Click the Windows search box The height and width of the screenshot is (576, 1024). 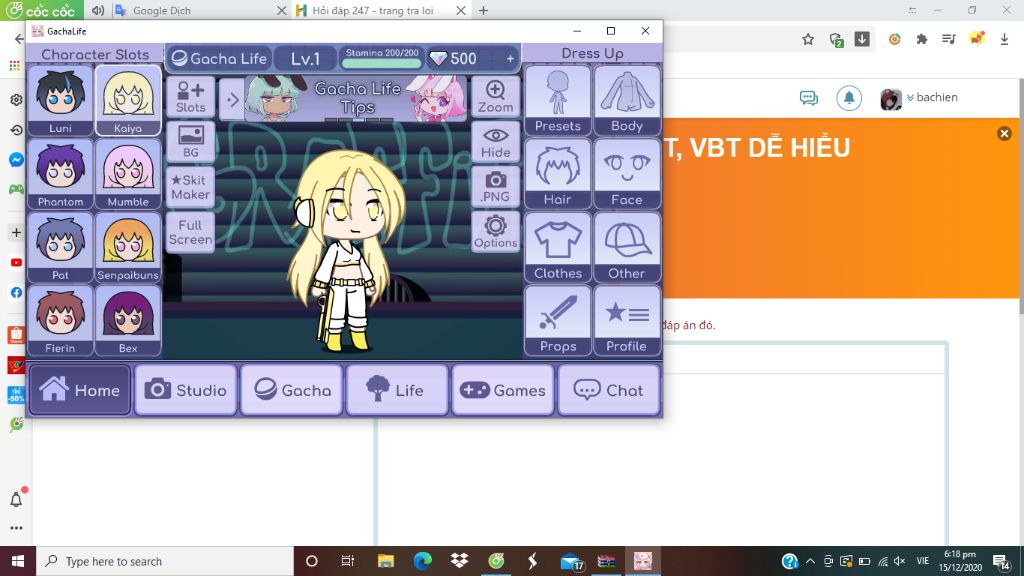click(165, 561)
